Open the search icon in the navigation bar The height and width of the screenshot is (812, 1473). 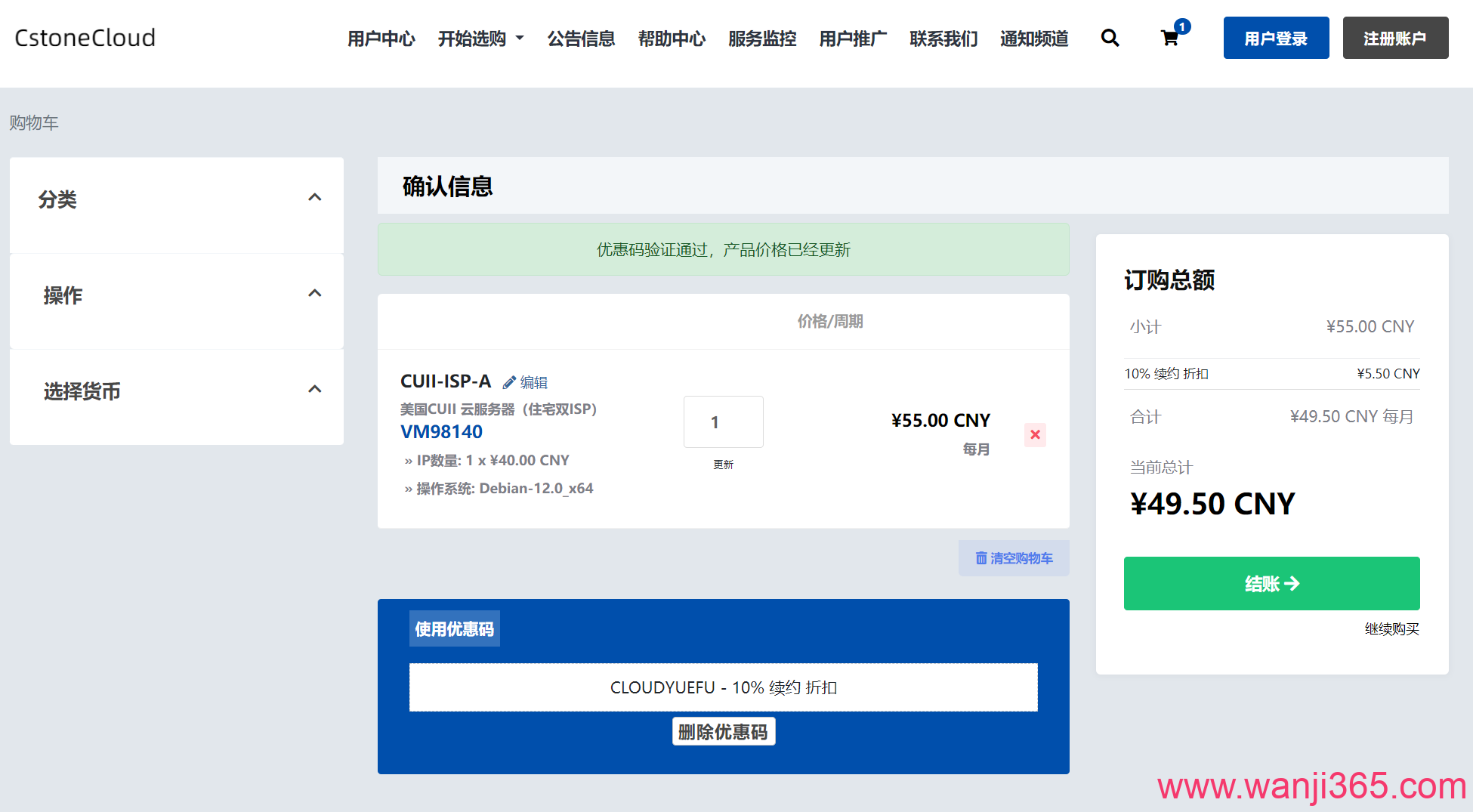click(x=1110, y=38)
